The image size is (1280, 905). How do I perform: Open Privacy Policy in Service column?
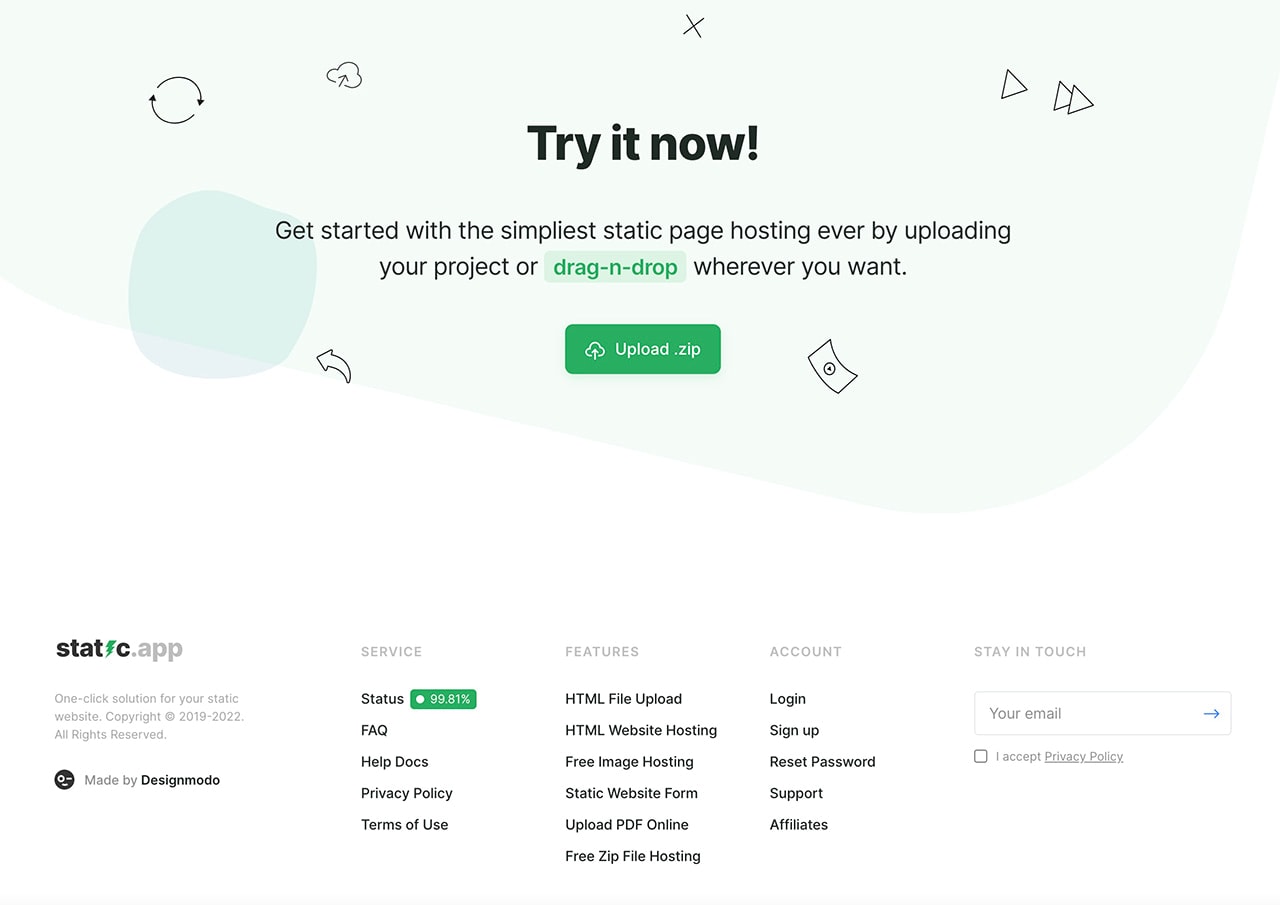(407, 793)
